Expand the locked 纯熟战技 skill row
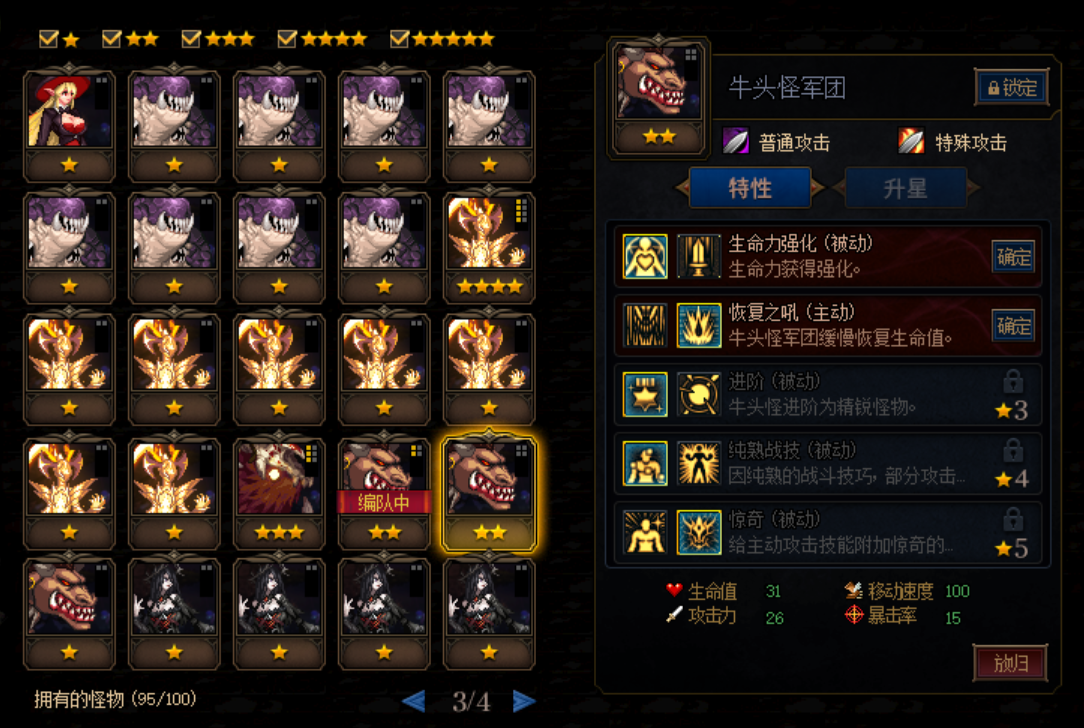This screenshot has width=1084, height=728. pyautogui.click(x=828, y=463)
